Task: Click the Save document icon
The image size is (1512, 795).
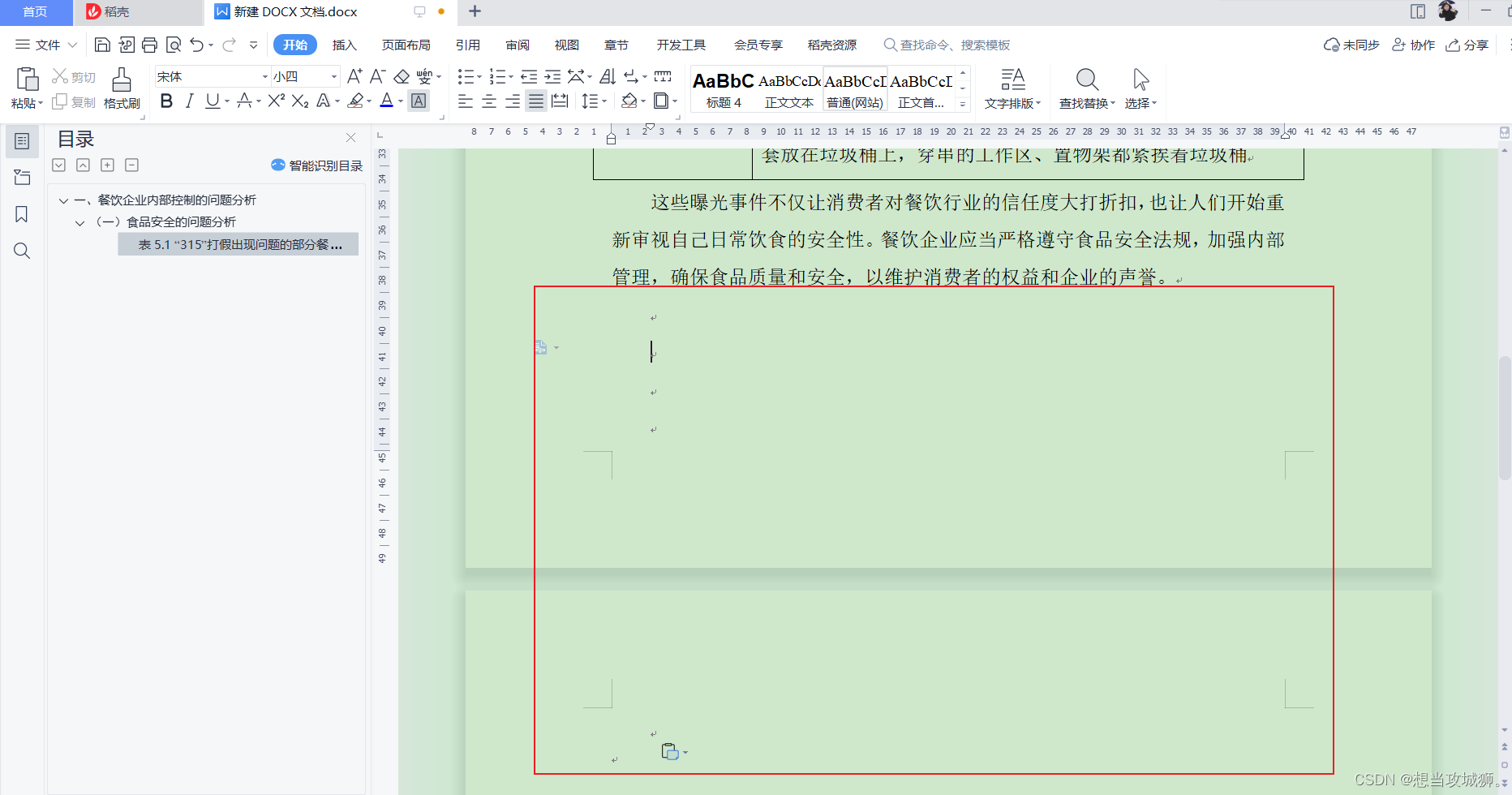Action: click(102, 45)
